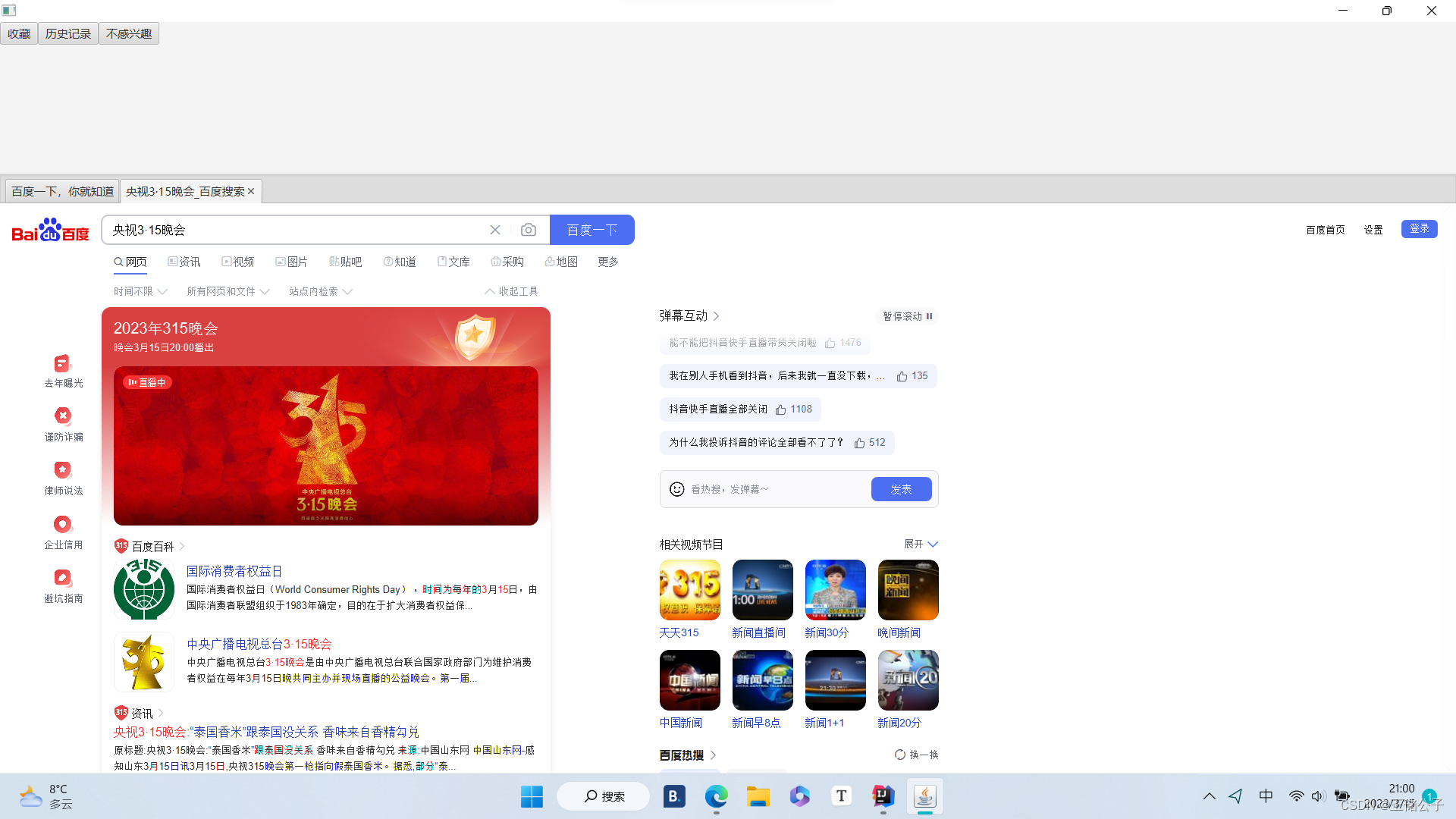1456x819 pixels.
Task: Refresh hot searches with 换一换
Action: [x=916, y=755]
